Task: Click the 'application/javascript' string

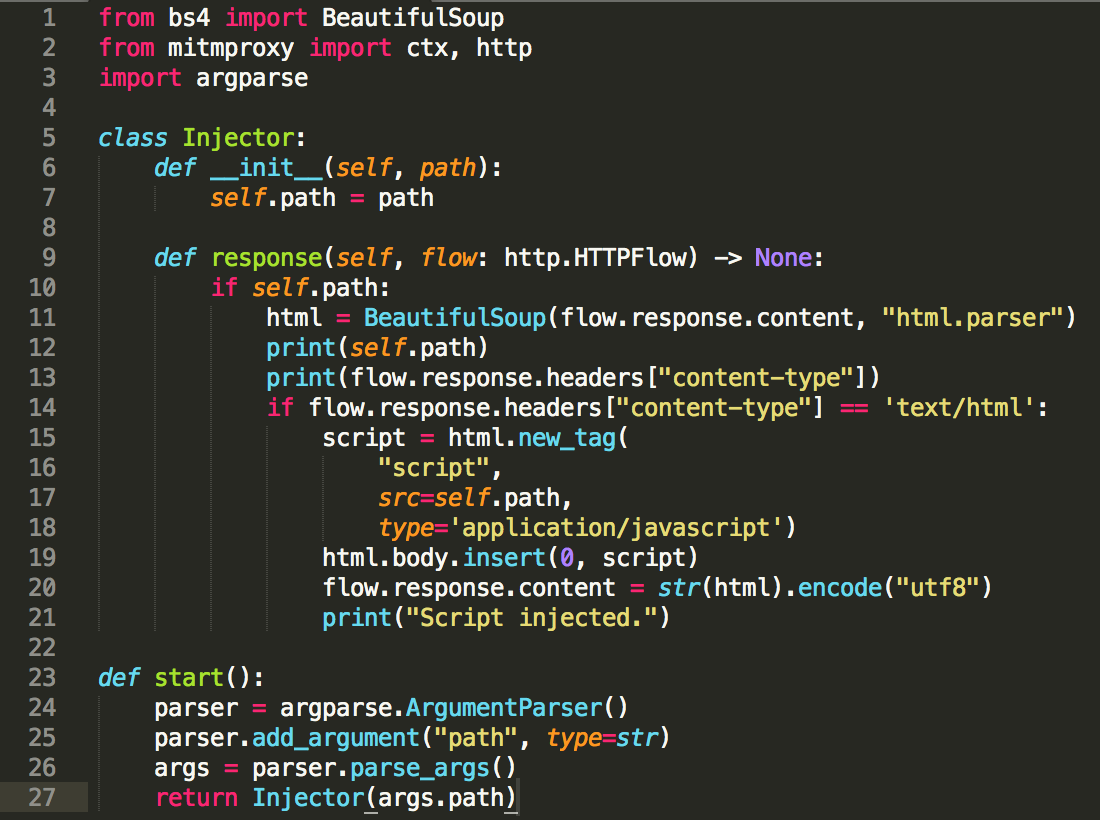Action: coord(615,528)
